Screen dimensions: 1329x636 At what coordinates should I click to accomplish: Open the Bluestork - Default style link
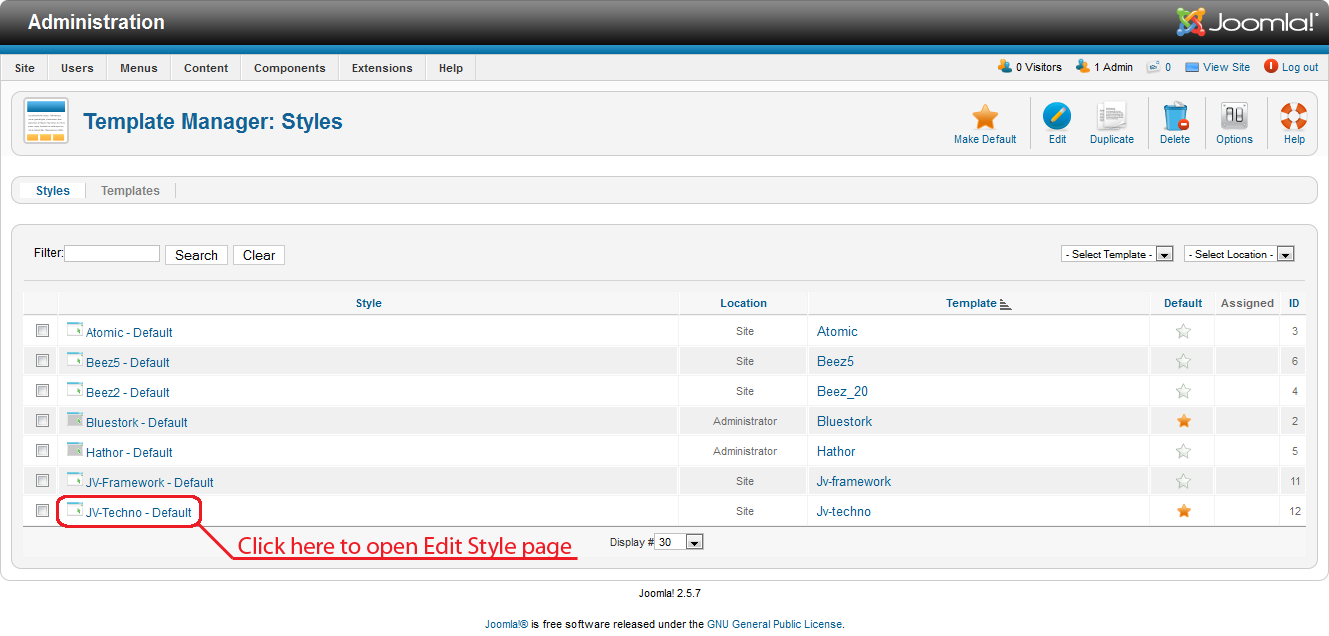click(137, 422)
